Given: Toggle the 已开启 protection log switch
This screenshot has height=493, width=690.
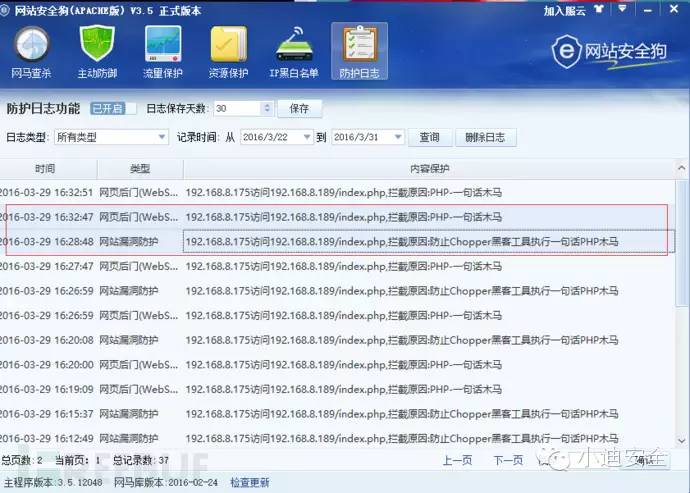Looking at the screenshot, I should (x=113, y=108).
